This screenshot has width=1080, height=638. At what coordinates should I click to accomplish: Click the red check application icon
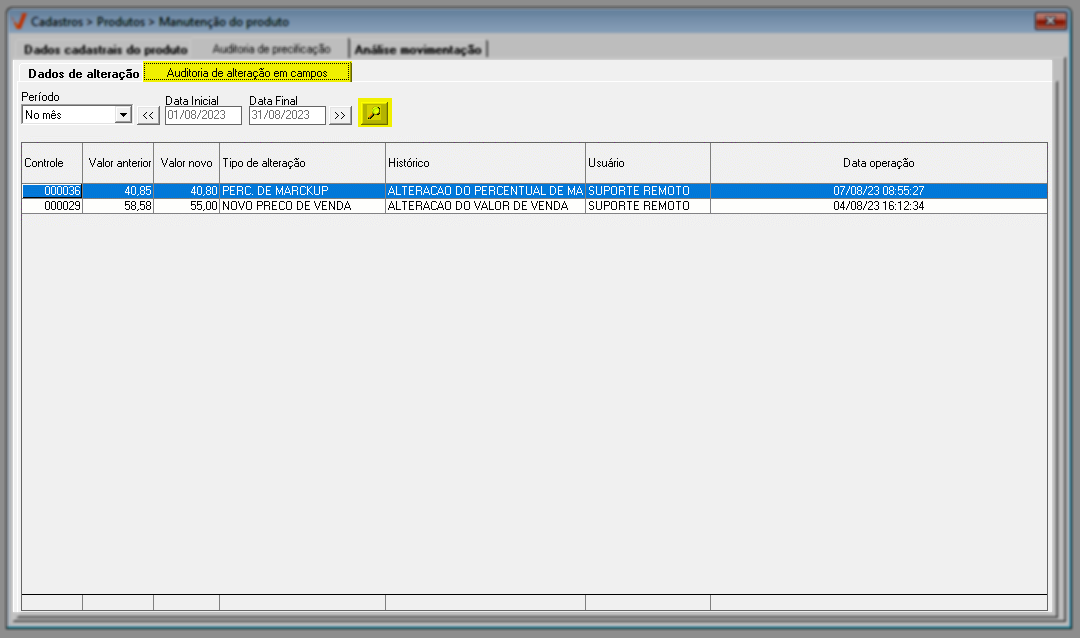point(19,21)
